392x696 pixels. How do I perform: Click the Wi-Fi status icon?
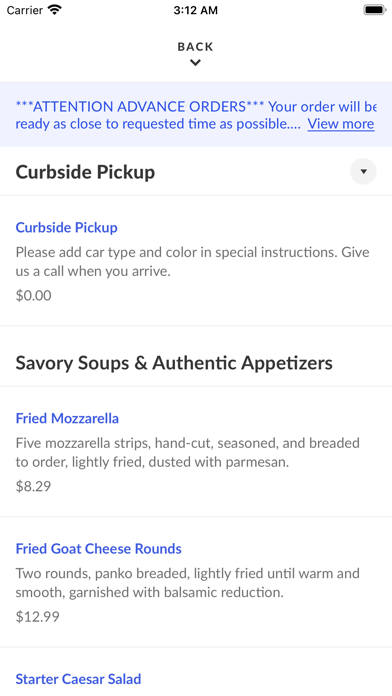click(x=55, y=10)
